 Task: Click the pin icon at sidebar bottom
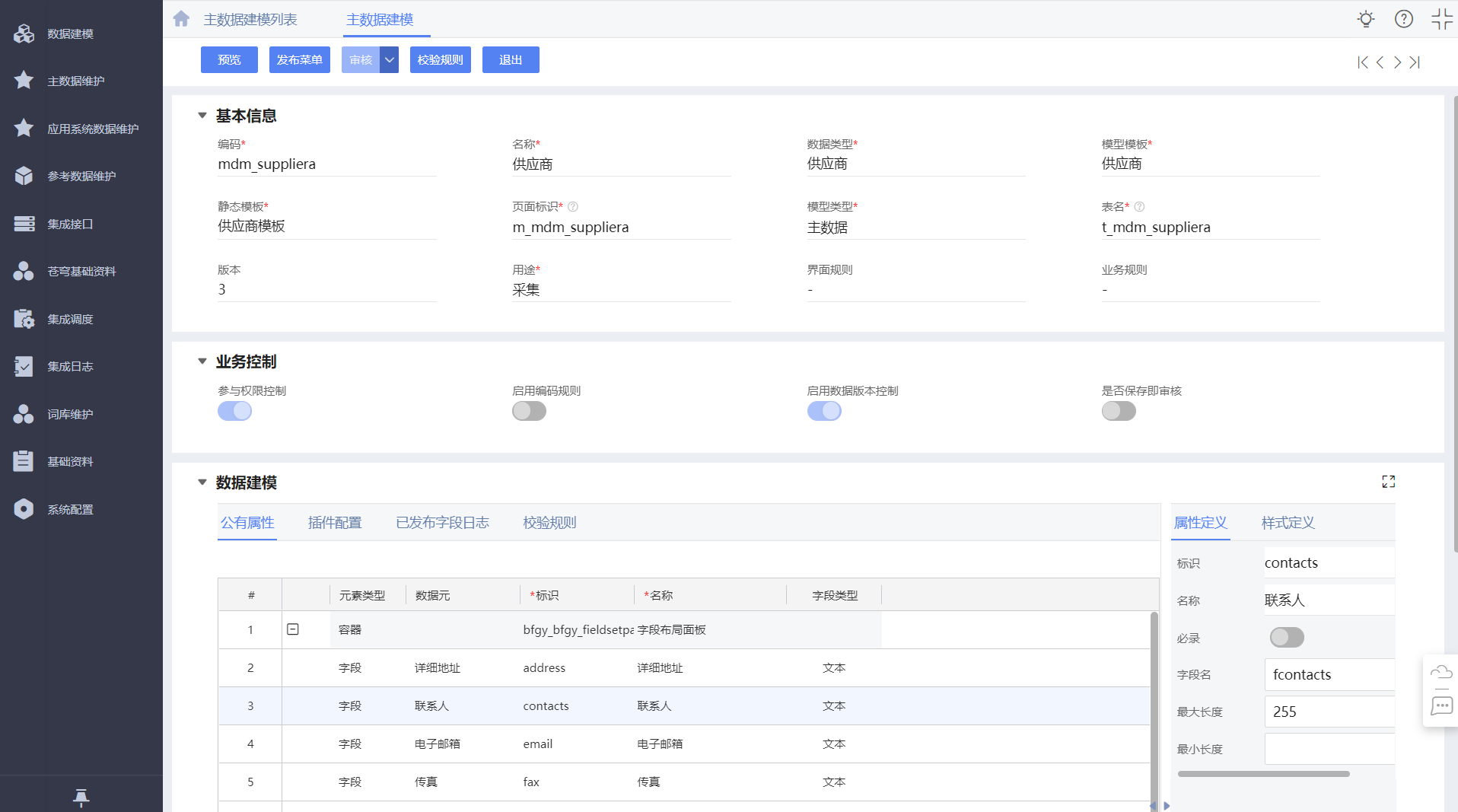coord(81,797)
